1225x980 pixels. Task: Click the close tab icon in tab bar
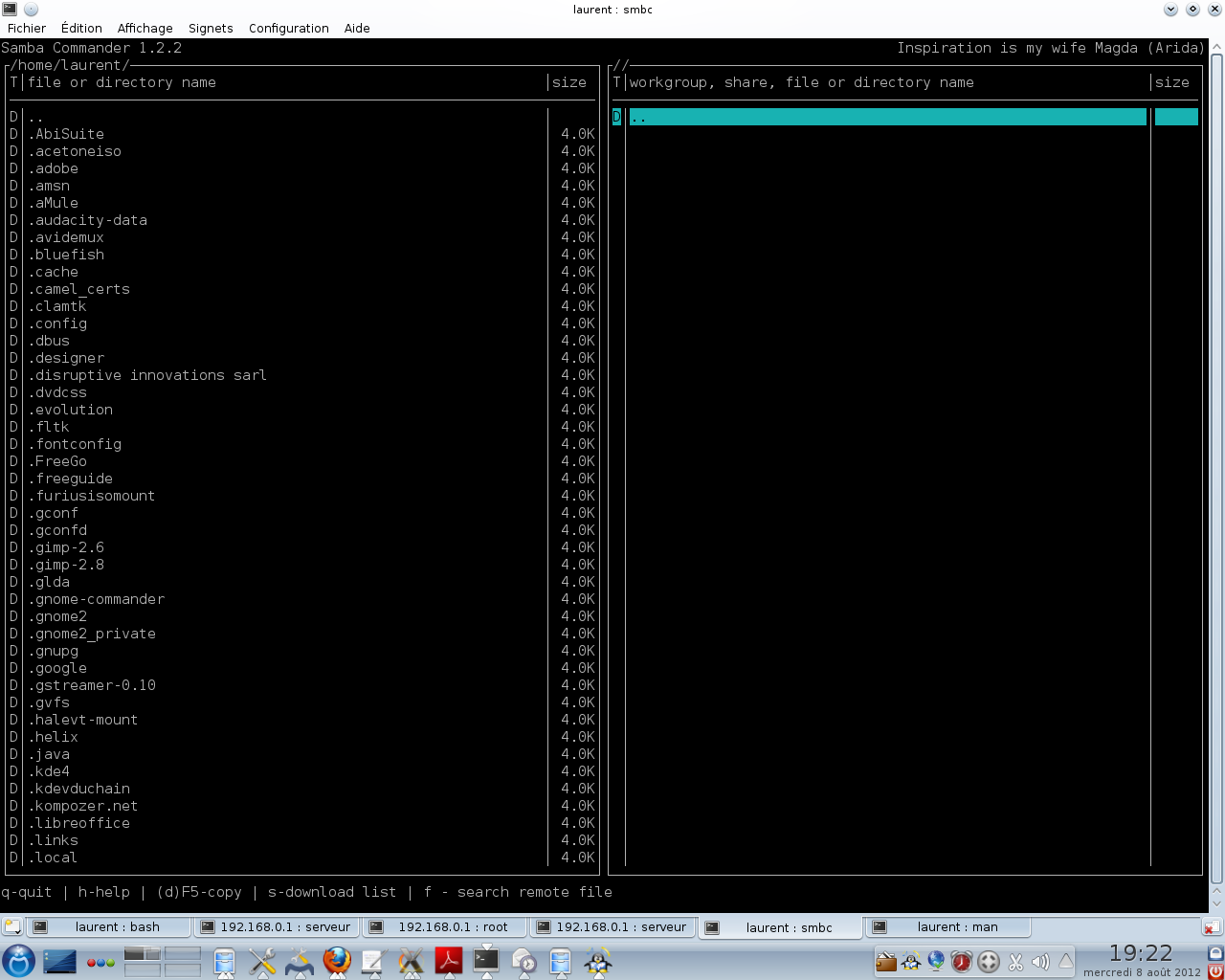click(x=1211, y=926)
